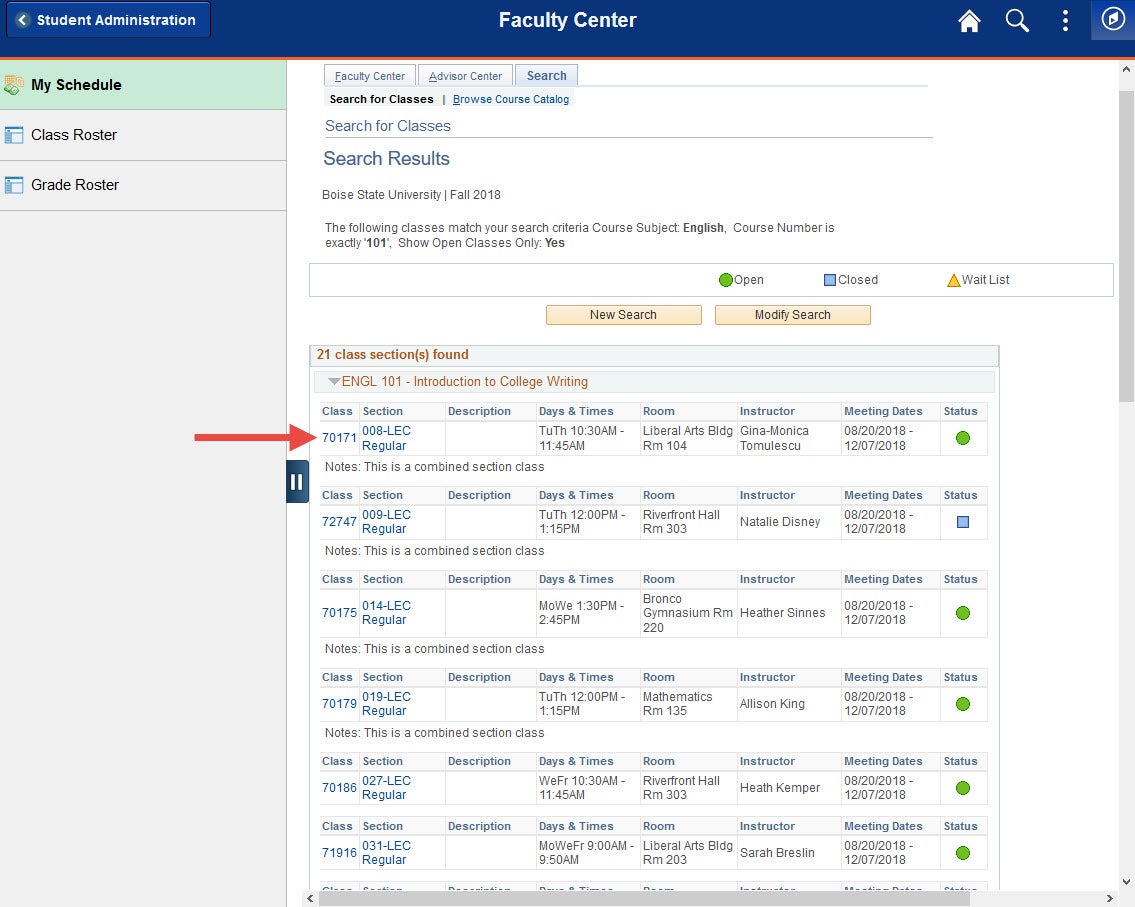Viewport: 1135px width, 907px height.
Task: Go back to Student Administration
Action: pyautogui.click(x=109, y=20)
